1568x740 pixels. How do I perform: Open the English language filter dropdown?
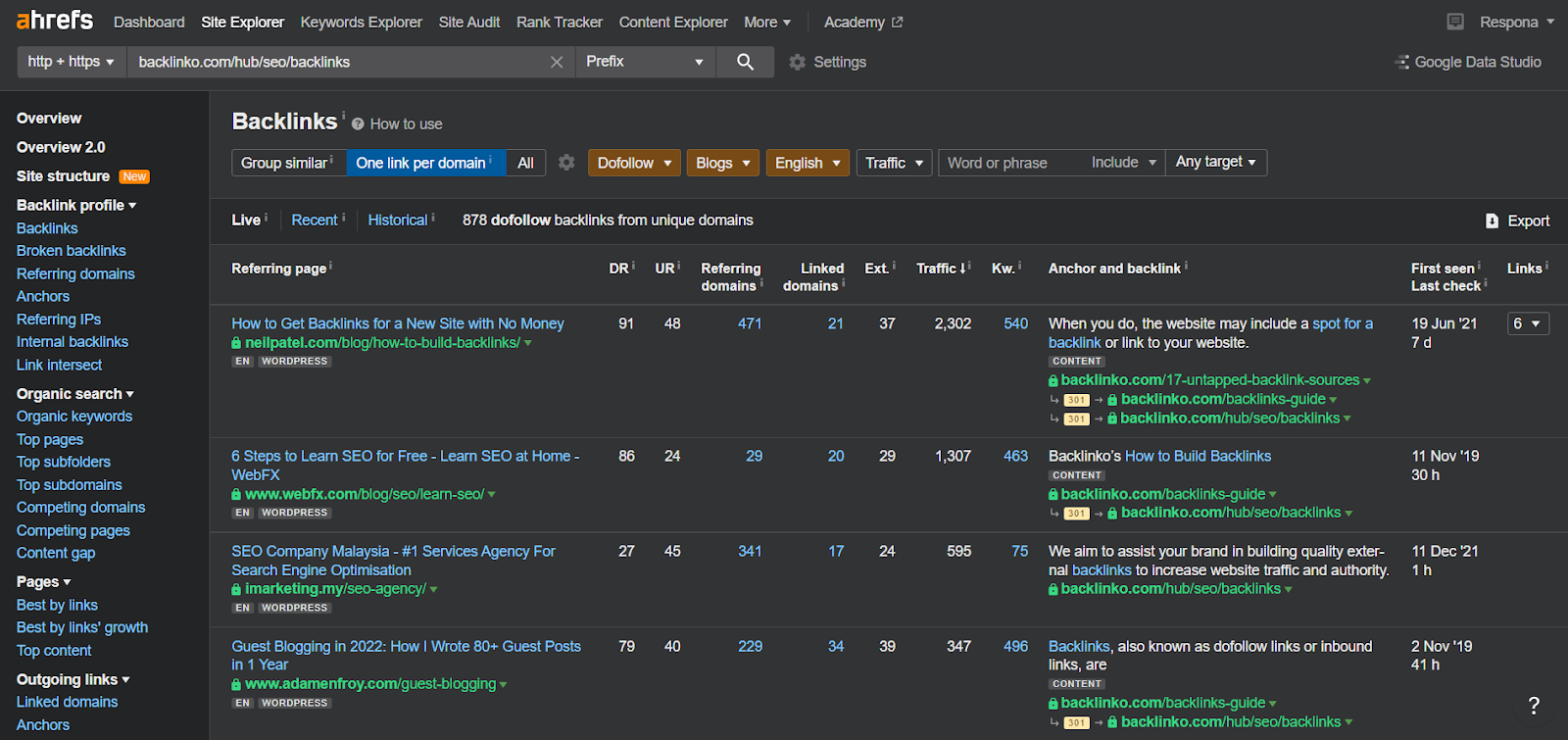click(808, 163)
